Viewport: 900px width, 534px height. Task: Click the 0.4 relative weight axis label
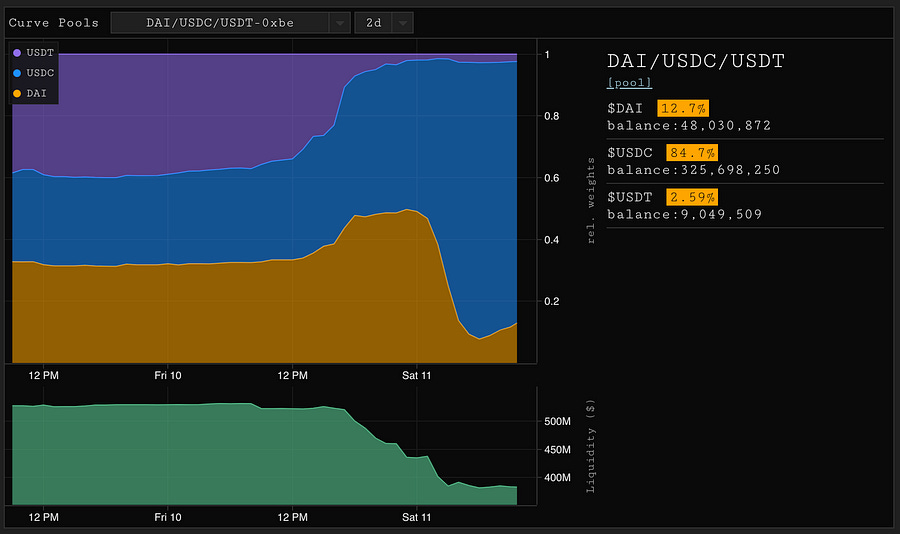(552, 239)
